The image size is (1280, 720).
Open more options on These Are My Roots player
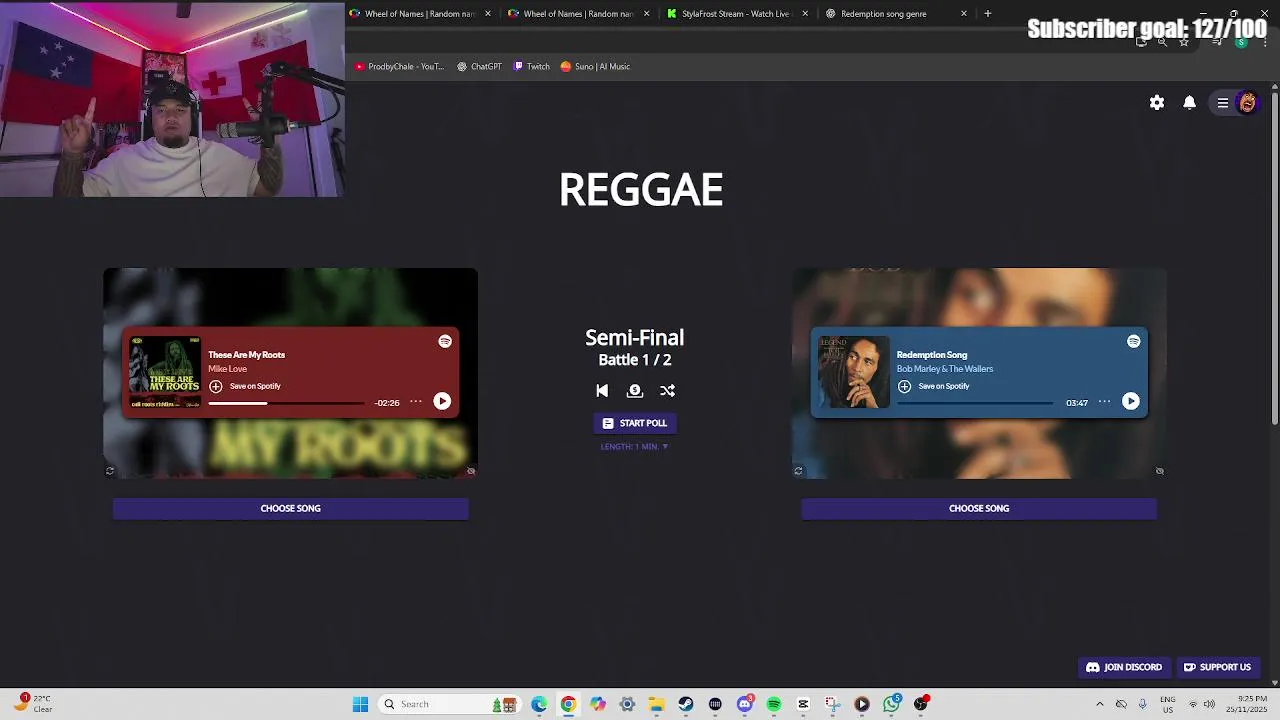point(415,402)
